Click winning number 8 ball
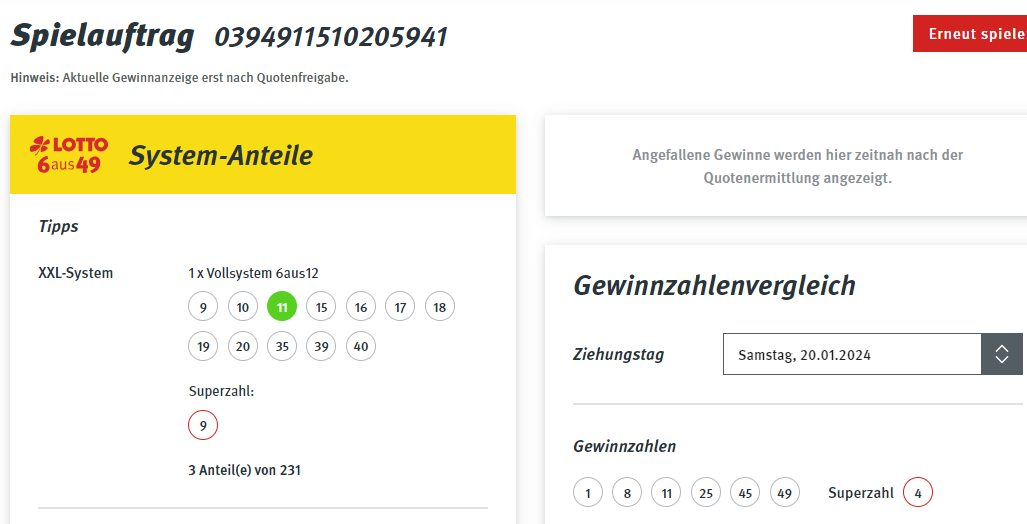The height and width of the screenshot is (524, 1027). 627,493
